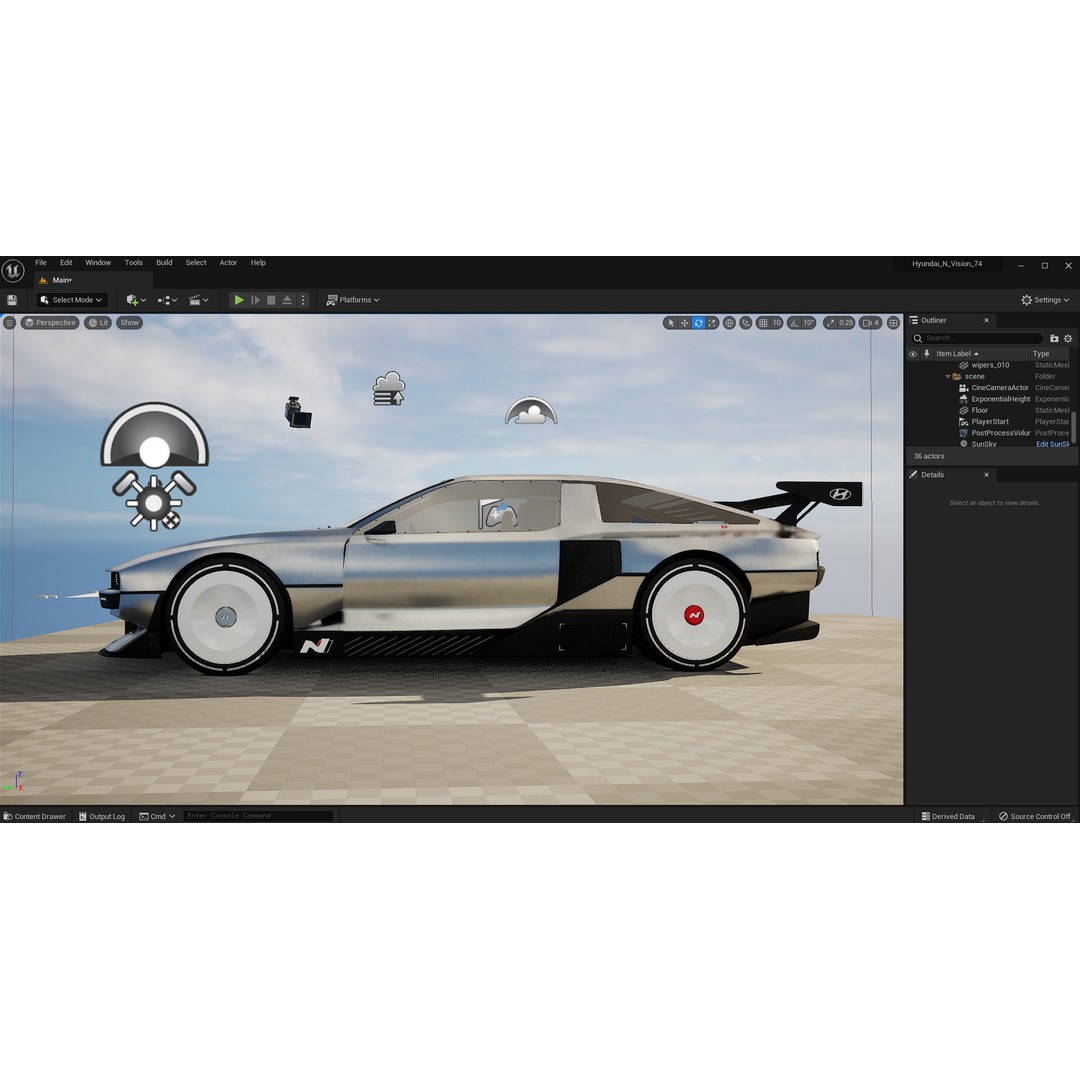Screen dimensions: 1080x1080
Task: Click the Outliner pin column header
Action: (926, 354)
